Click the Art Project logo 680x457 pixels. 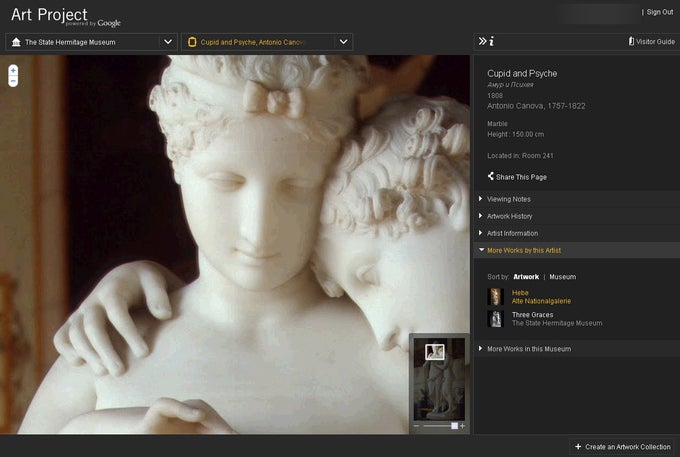(x=65, y=17)
